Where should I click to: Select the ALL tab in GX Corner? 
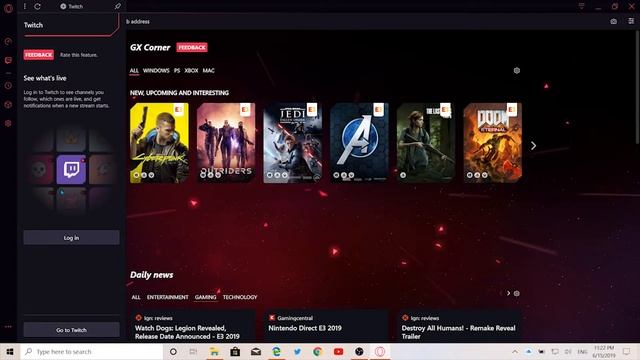(134, 71)
